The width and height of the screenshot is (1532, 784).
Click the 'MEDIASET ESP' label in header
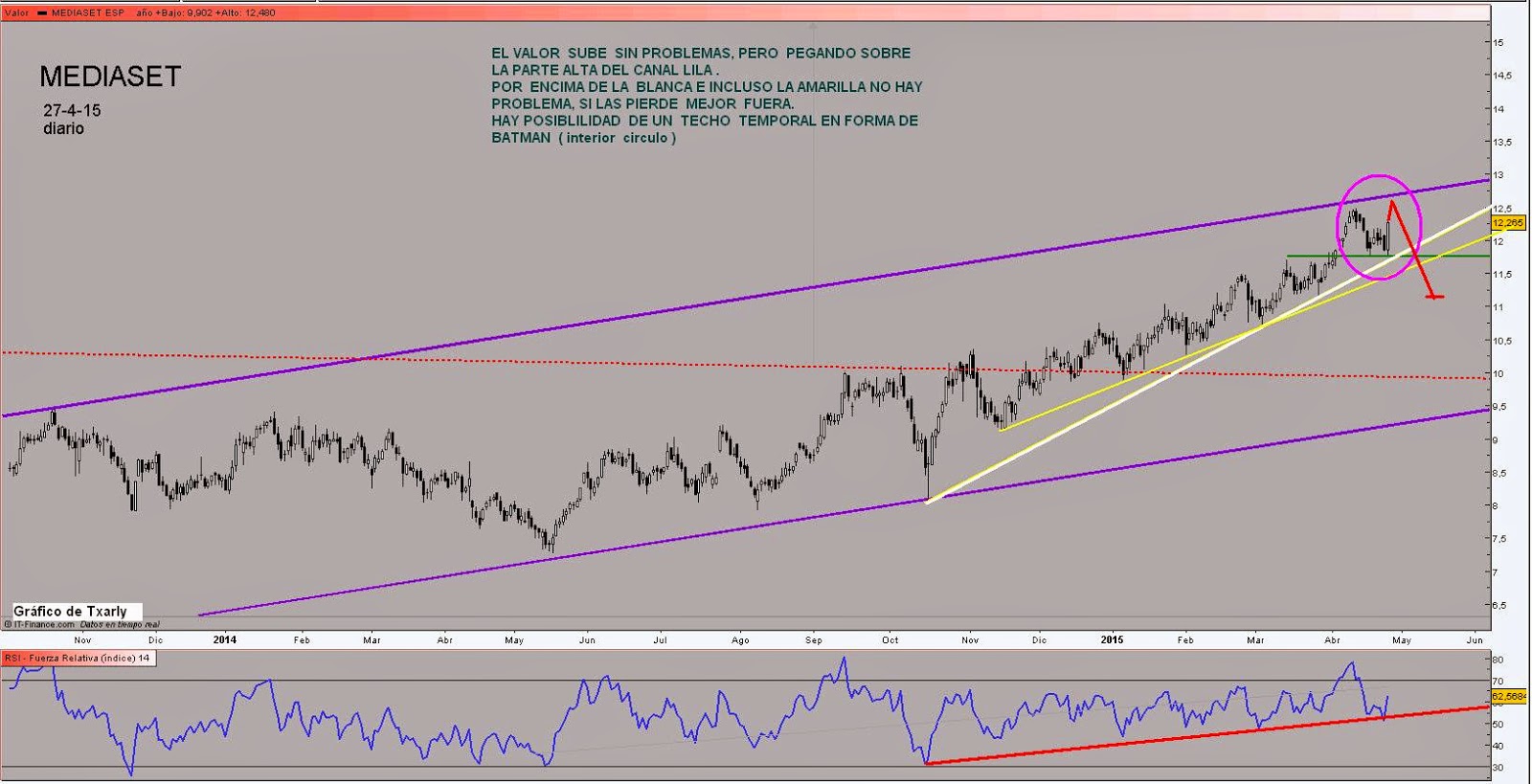[x=88, y=12]
